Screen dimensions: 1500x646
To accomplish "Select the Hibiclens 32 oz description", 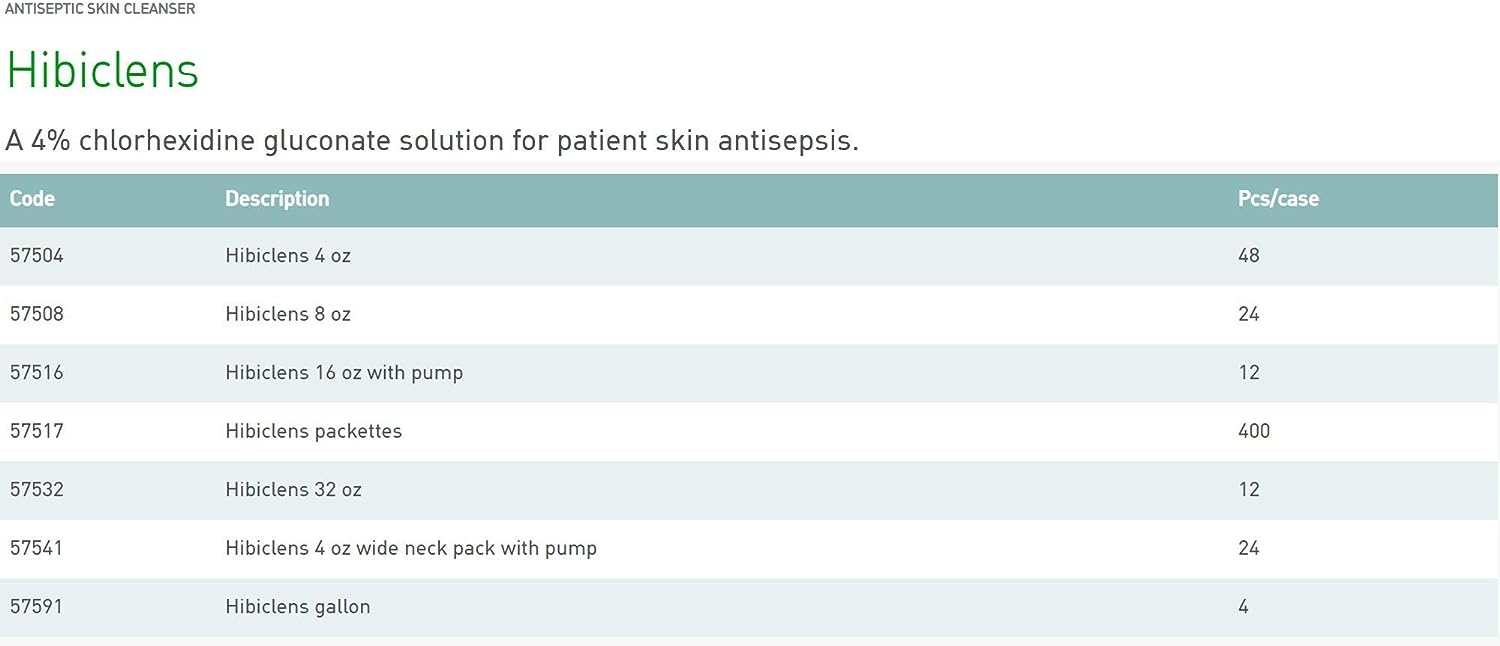I will click(x=293, y=490).
